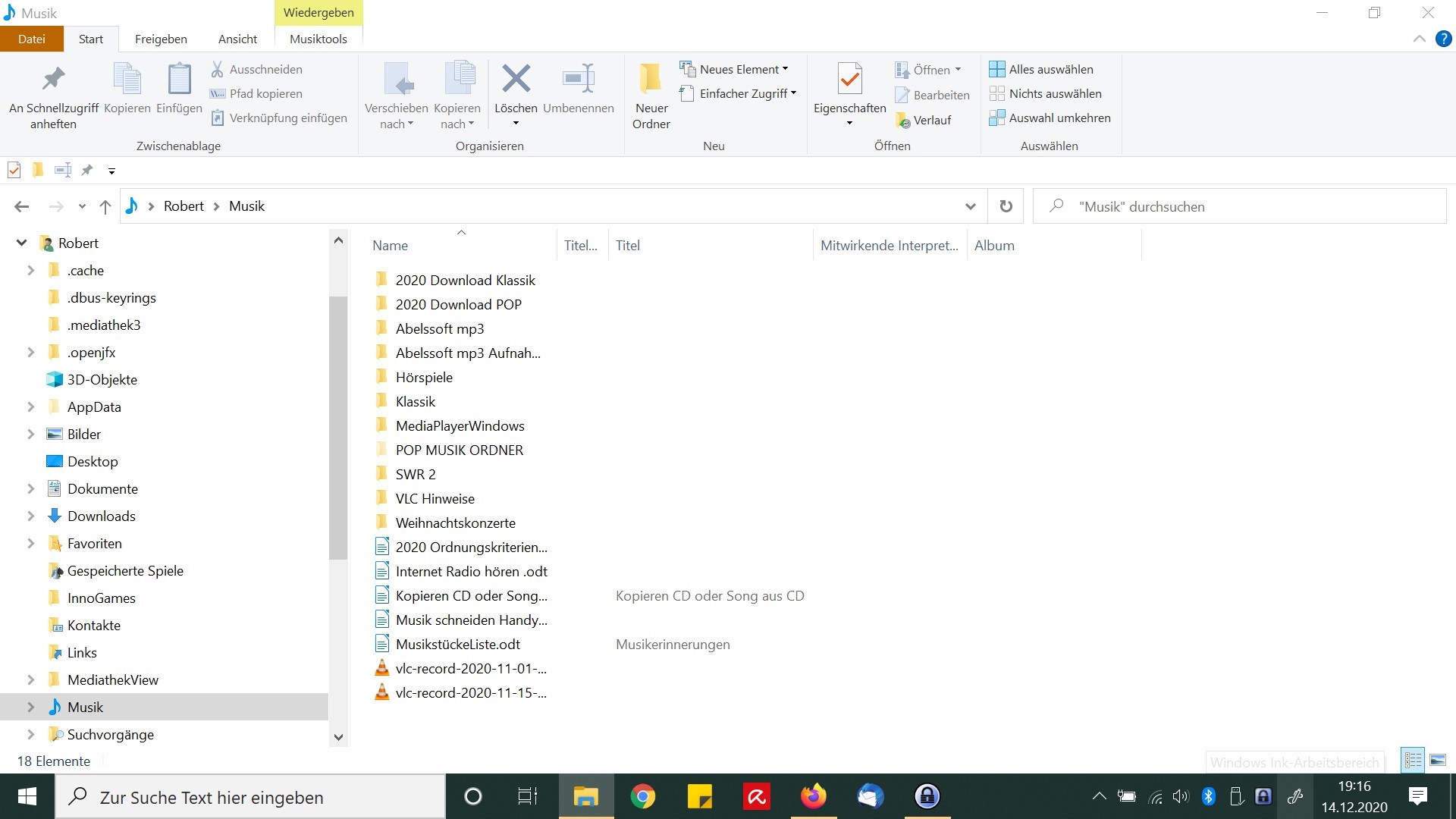
Task: Sort by the Mitwirkende Interpreten column
Action: pos(890,245)
